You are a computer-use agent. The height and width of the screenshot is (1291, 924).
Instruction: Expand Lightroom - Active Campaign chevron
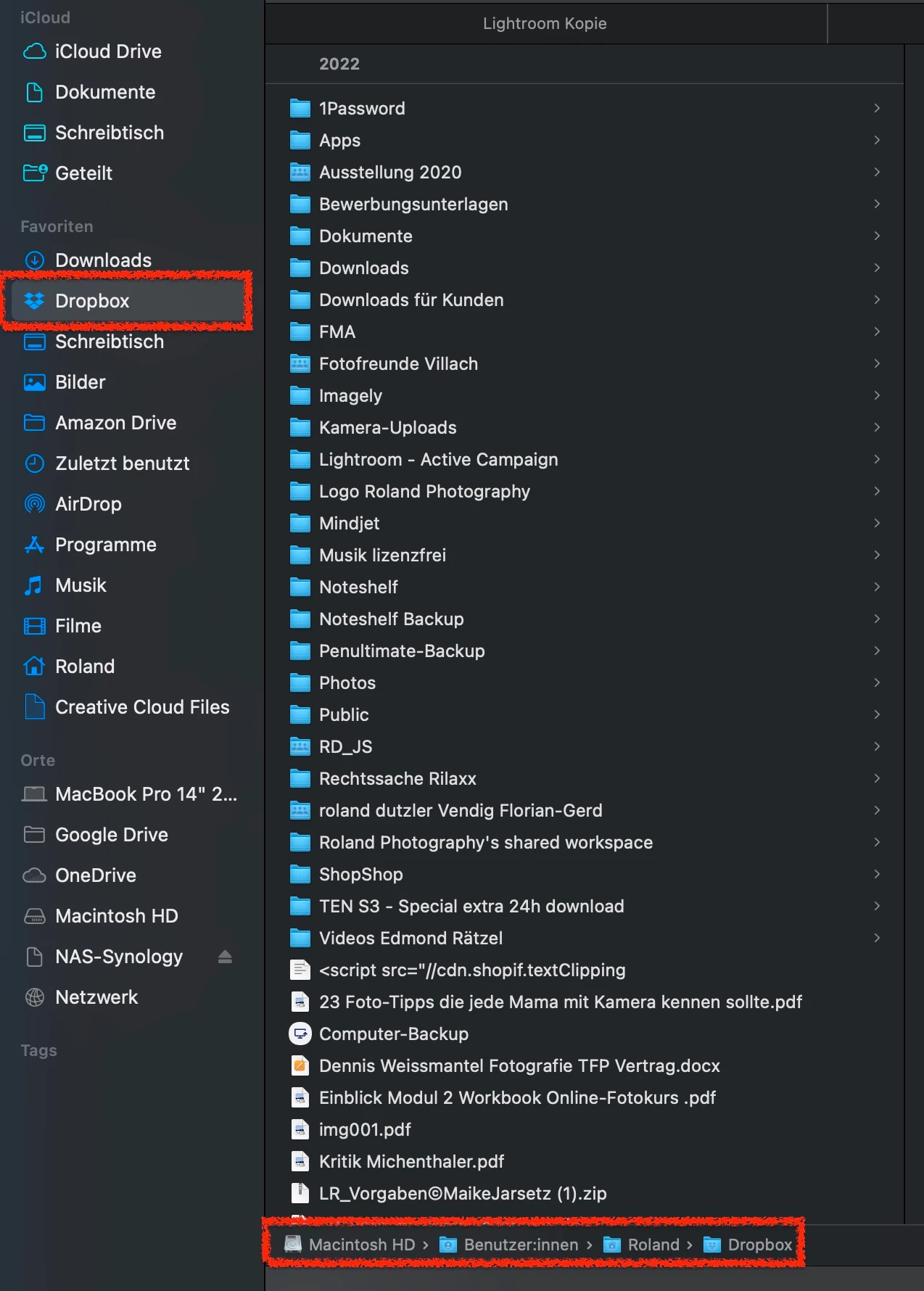[x=877, y=459]
